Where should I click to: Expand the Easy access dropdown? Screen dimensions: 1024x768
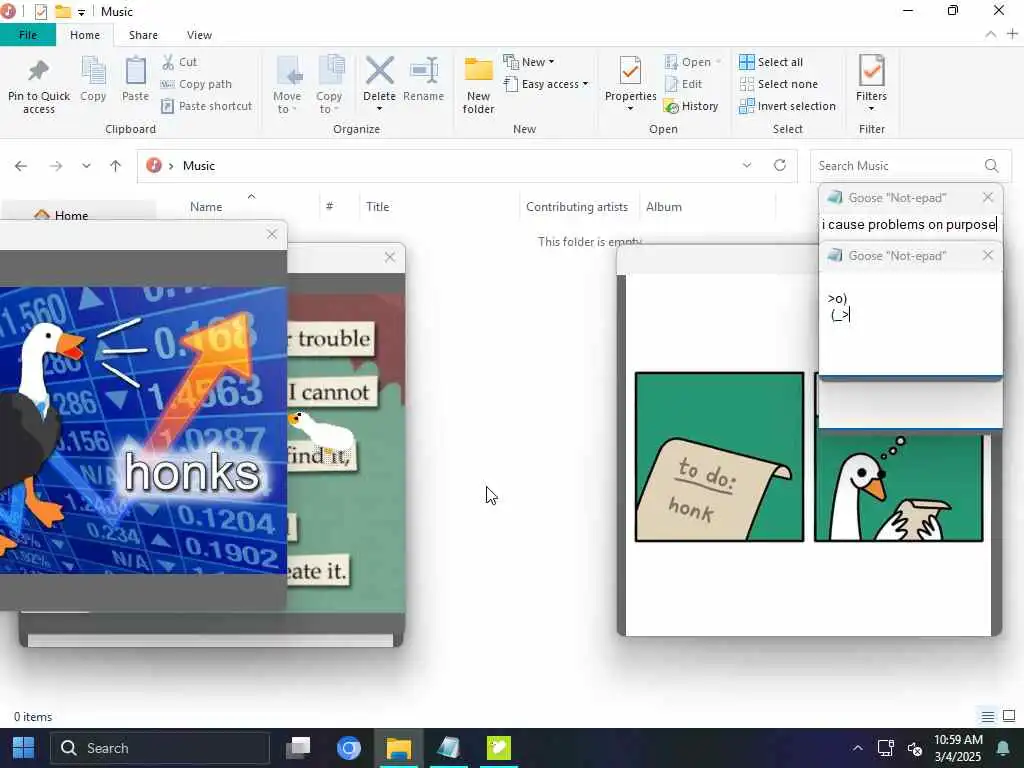coord(546,84)
